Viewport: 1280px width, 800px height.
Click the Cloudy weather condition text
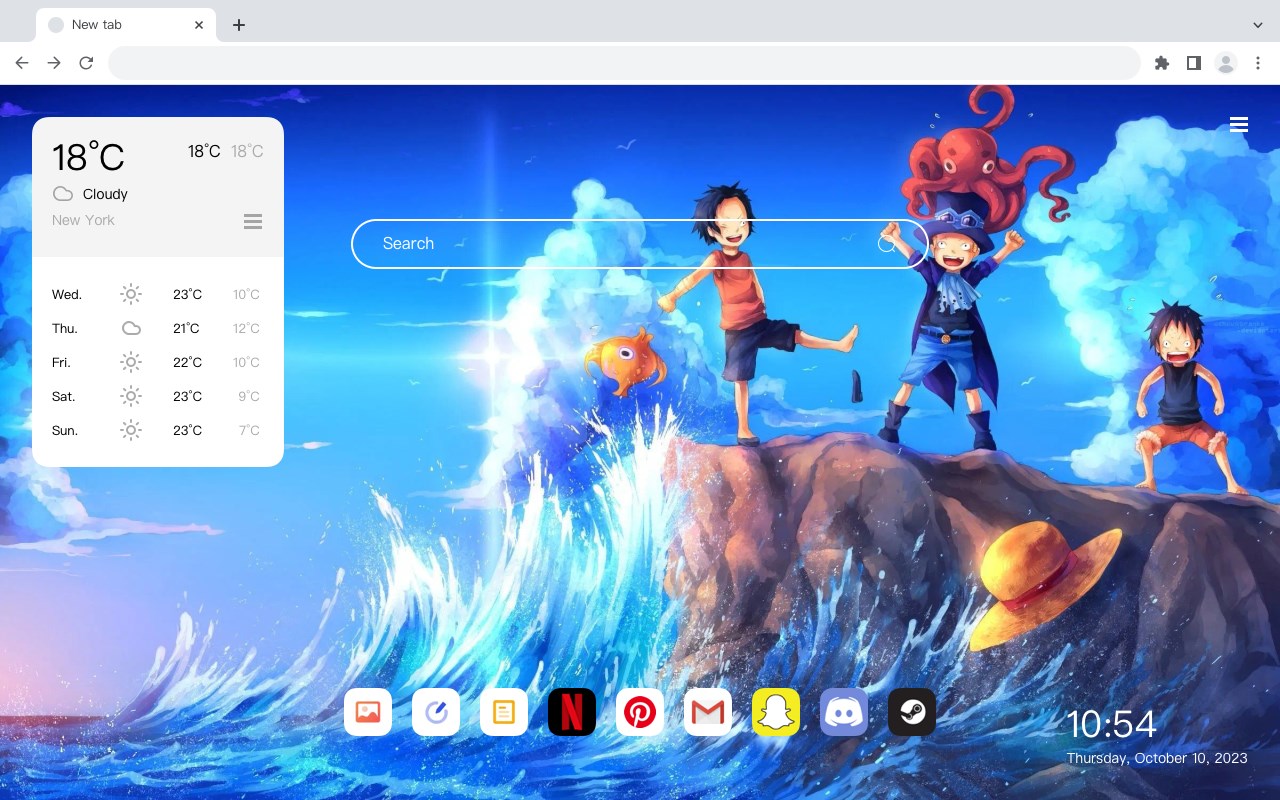click(x=105, y=194)
